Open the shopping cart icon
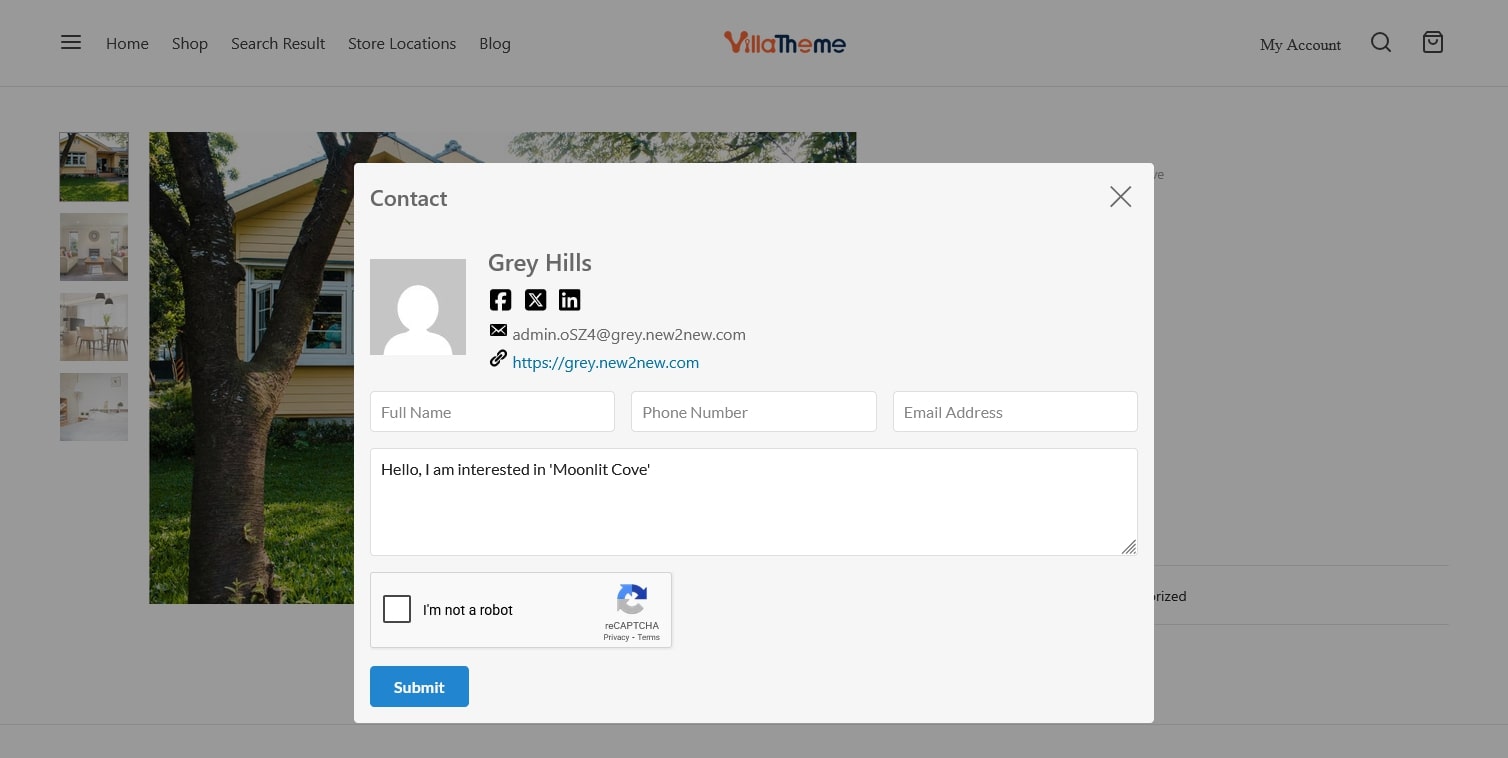Viewport: 1508px width, 758px height. point(1432,42)
